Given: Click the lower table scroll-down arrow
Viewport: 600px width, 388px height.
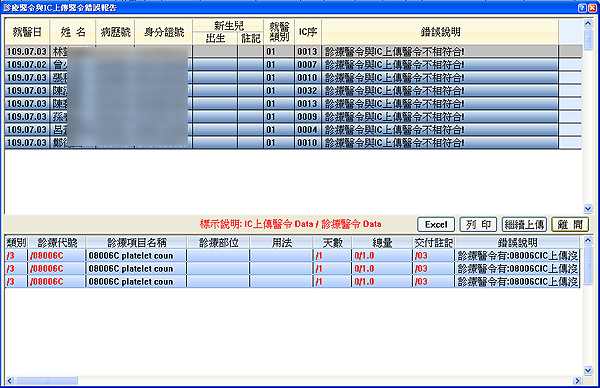Looking at the screenshot, I should click(x=588, y=370).
